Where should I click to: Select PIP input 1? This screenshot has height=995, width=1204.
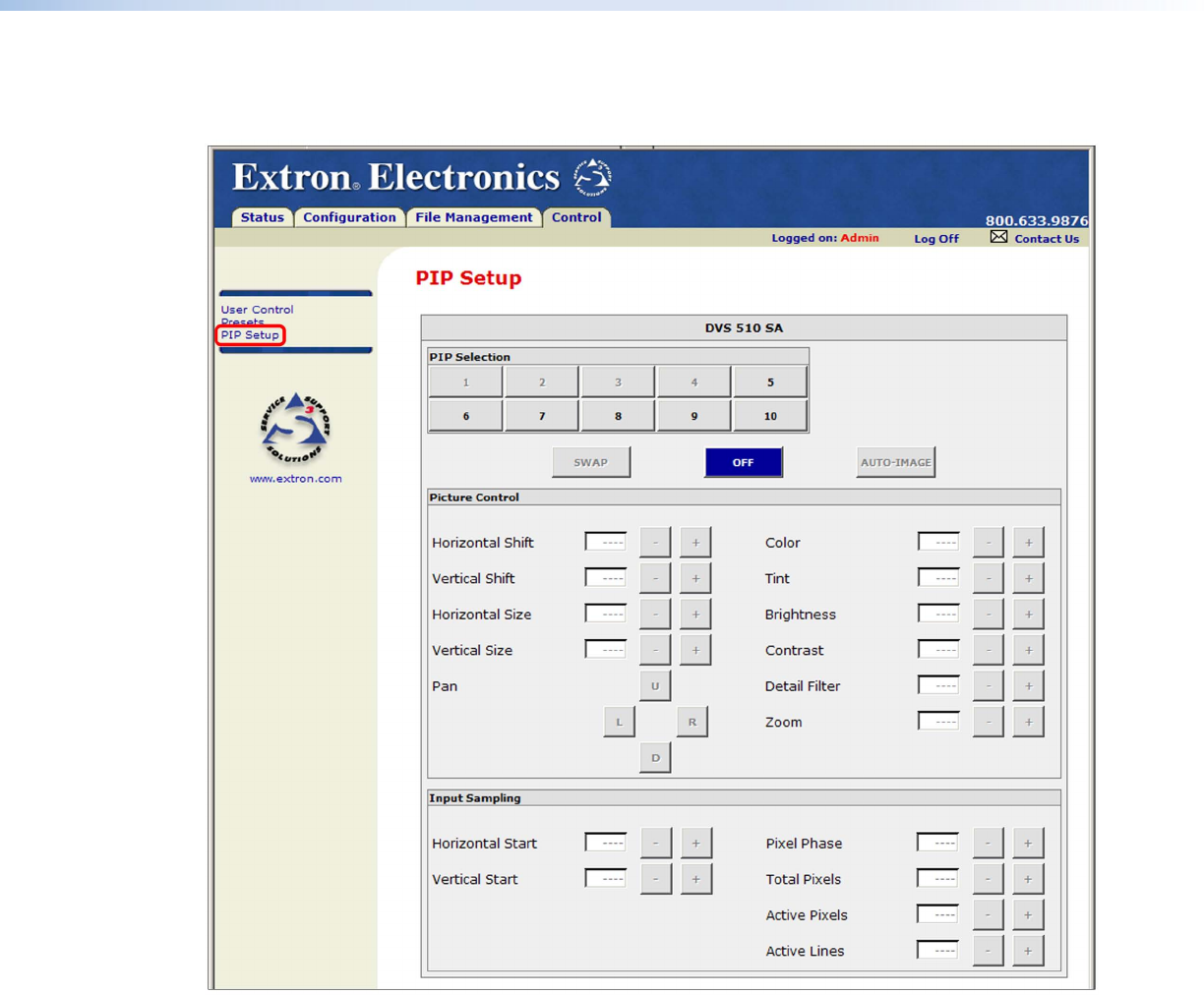pyautogui.click(x=465, y=381)
